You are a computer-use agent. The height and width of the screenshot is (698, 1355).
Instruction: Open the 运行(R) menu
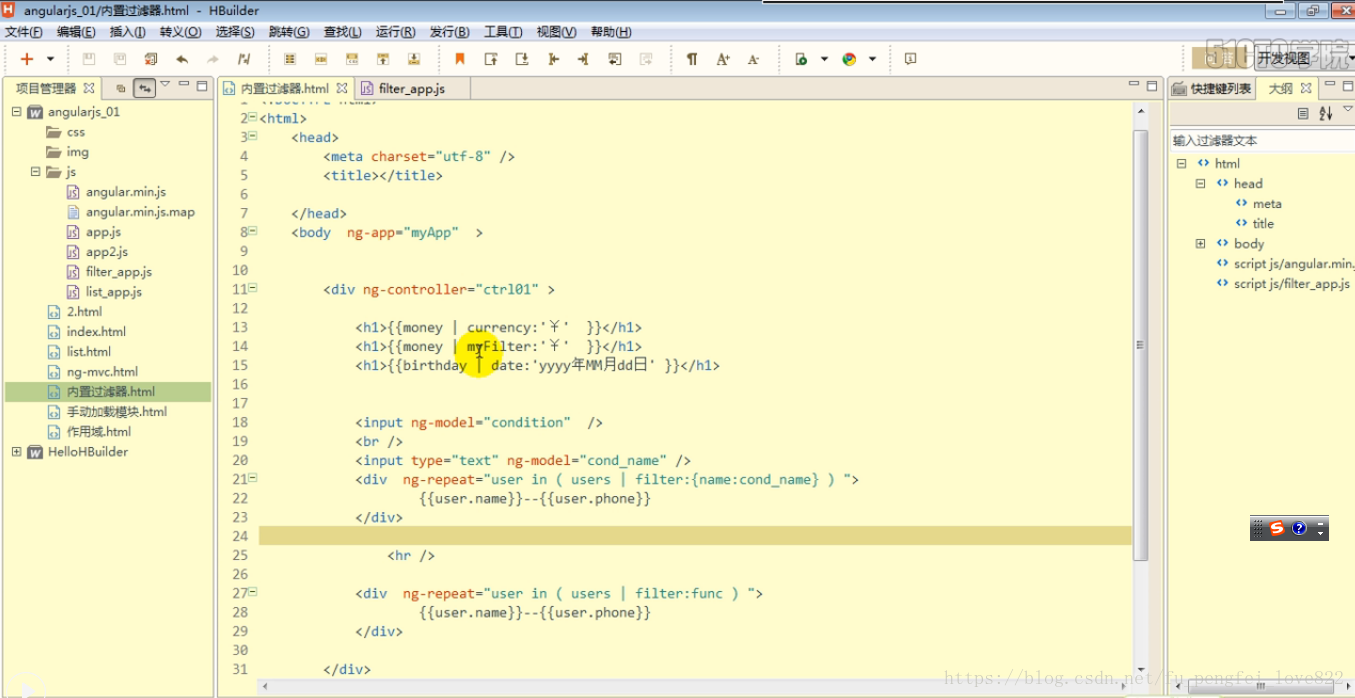[x=395, y=32]
